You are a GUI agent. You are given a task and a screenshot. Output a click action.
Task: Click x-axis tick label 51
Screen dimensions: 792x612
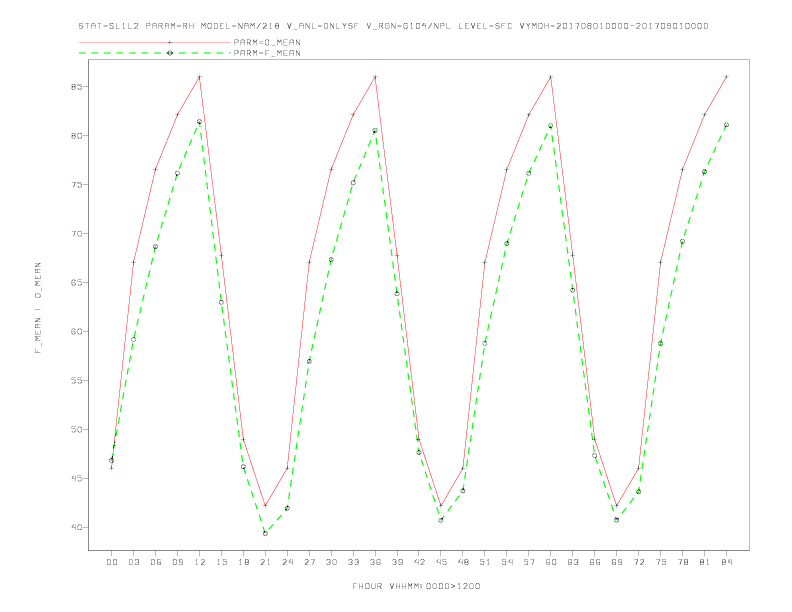click(x=485, y=562)
